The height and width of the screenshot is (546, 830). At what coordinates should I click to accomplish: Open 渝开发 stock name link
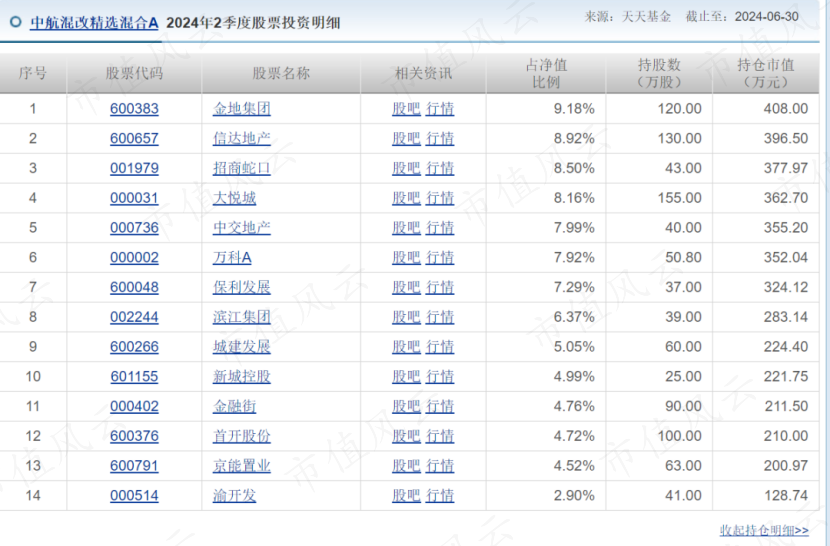pos(234,495)
